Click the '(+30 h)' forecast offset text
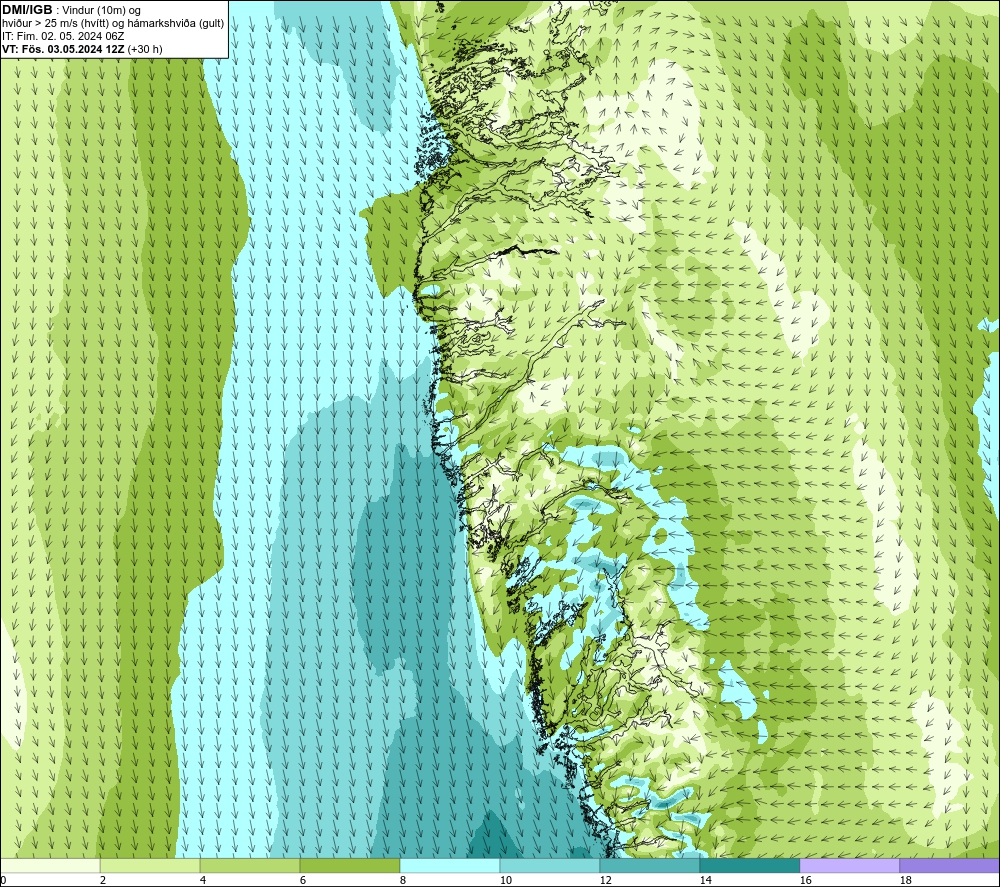1000x887 pixels. [x=145, y=49]
